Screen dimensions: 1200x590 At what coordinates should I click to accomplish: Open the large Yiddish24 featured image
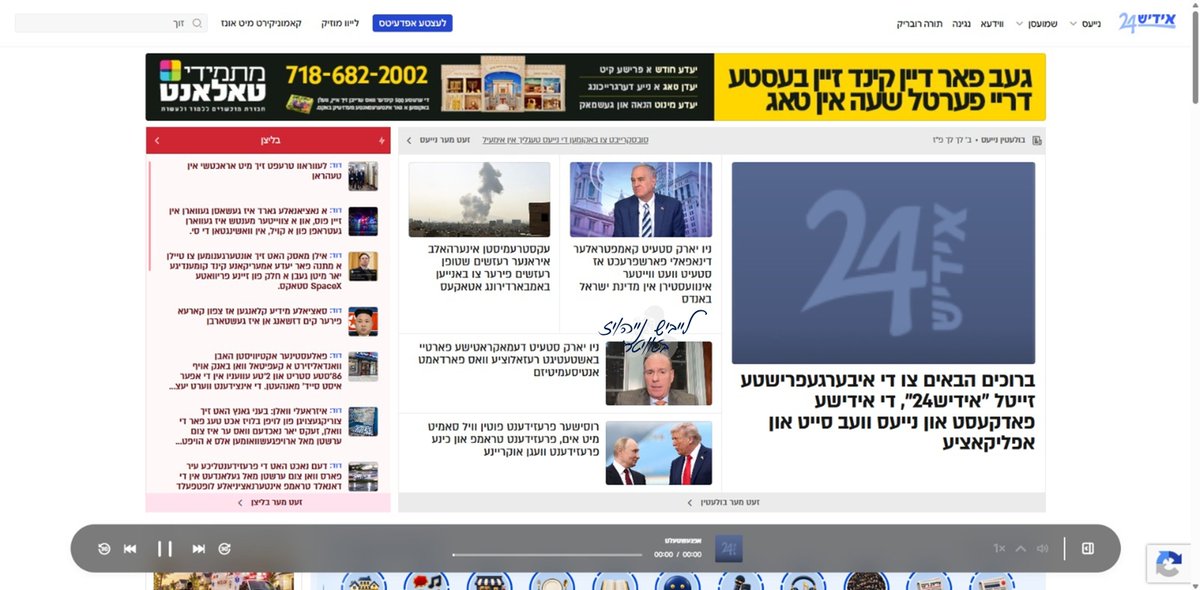point(883,263)
